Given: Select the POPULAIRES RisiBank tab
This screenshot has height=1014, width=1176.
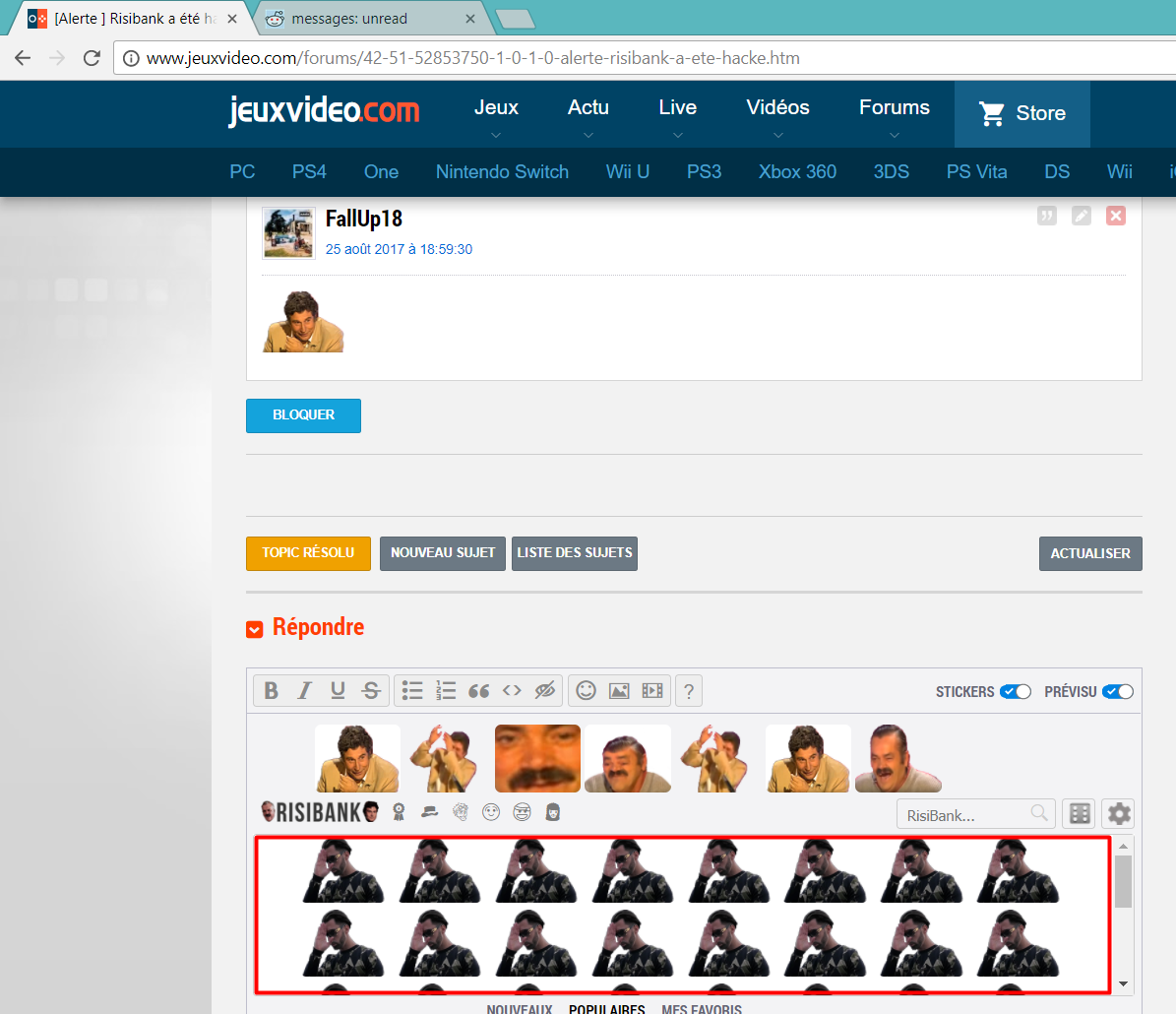Looking at the screenshot, I should click(x=607, y=1009).
